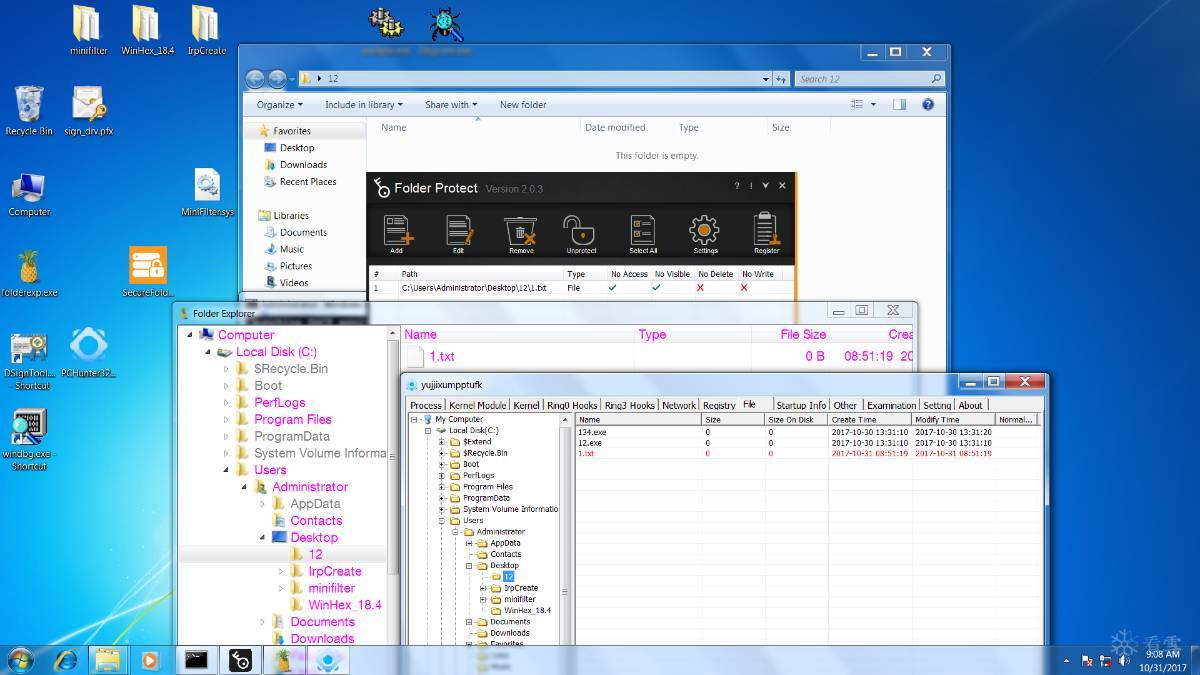Screen dimensions: 1200x675
Task: Toggle No Delete cross for 1.txt row
Action: 700,288
